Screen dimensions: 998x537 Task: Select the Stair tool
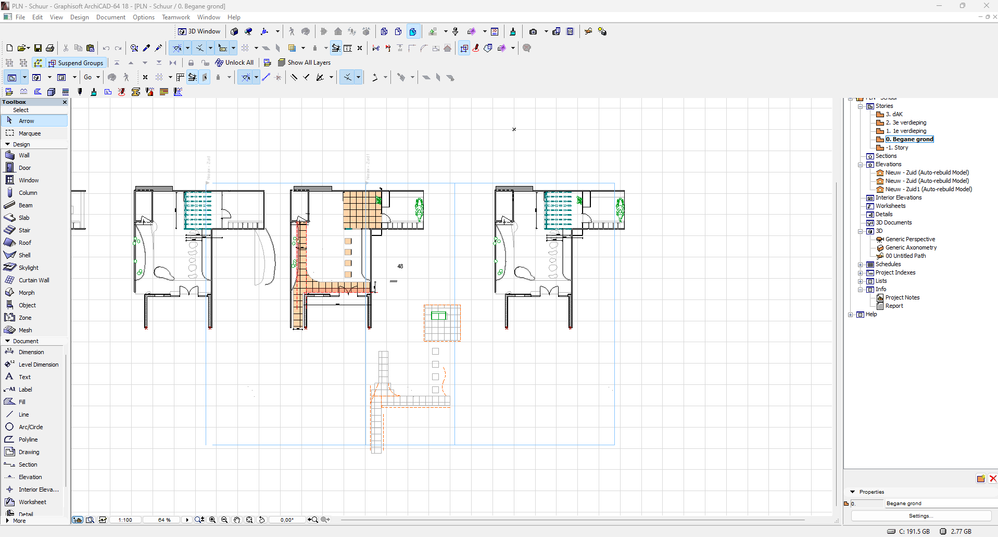click(x=25, y=230)
